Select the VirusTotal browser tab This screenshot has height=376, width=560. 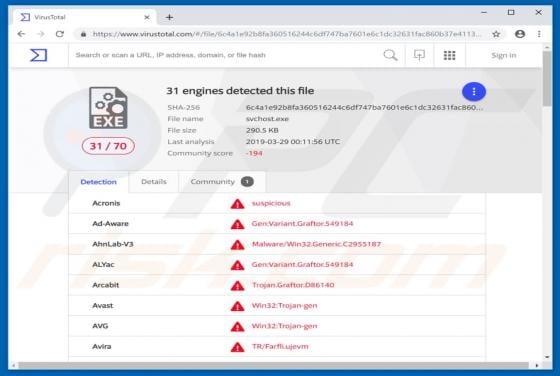click(x=85, y=17)
